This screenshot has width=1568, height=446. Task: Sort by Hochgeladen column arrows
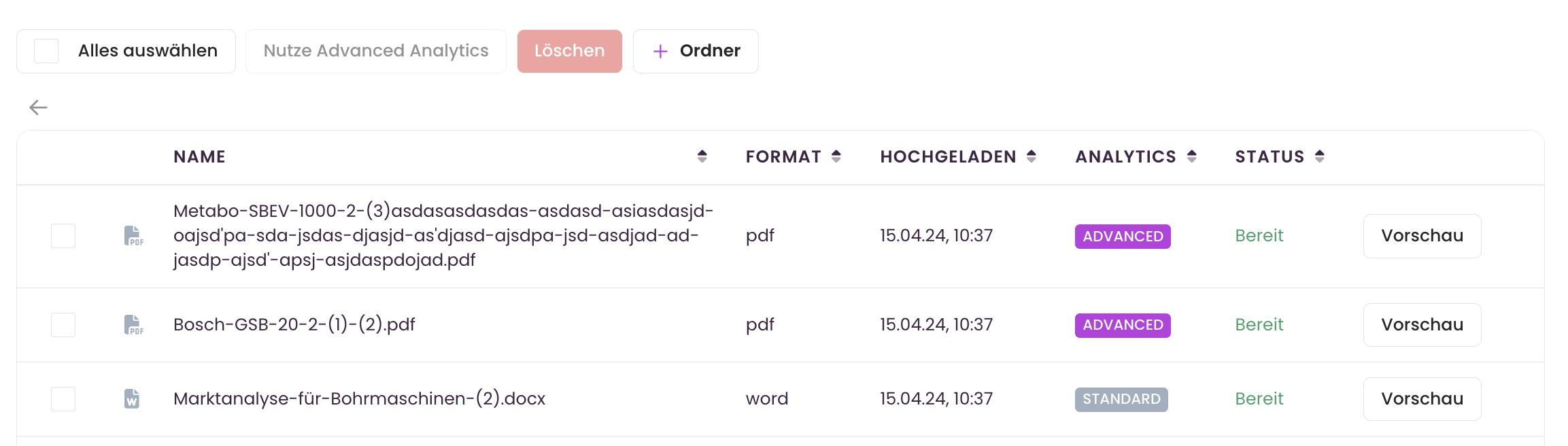pyautogui.click(x=1031, y=156)
